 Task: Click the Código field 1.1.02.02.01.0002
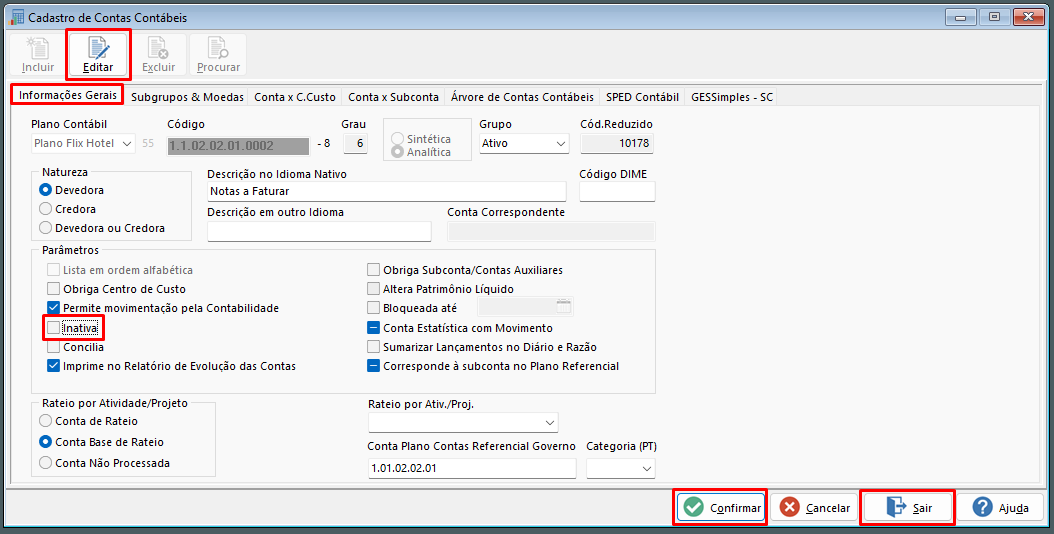[238, 145]
